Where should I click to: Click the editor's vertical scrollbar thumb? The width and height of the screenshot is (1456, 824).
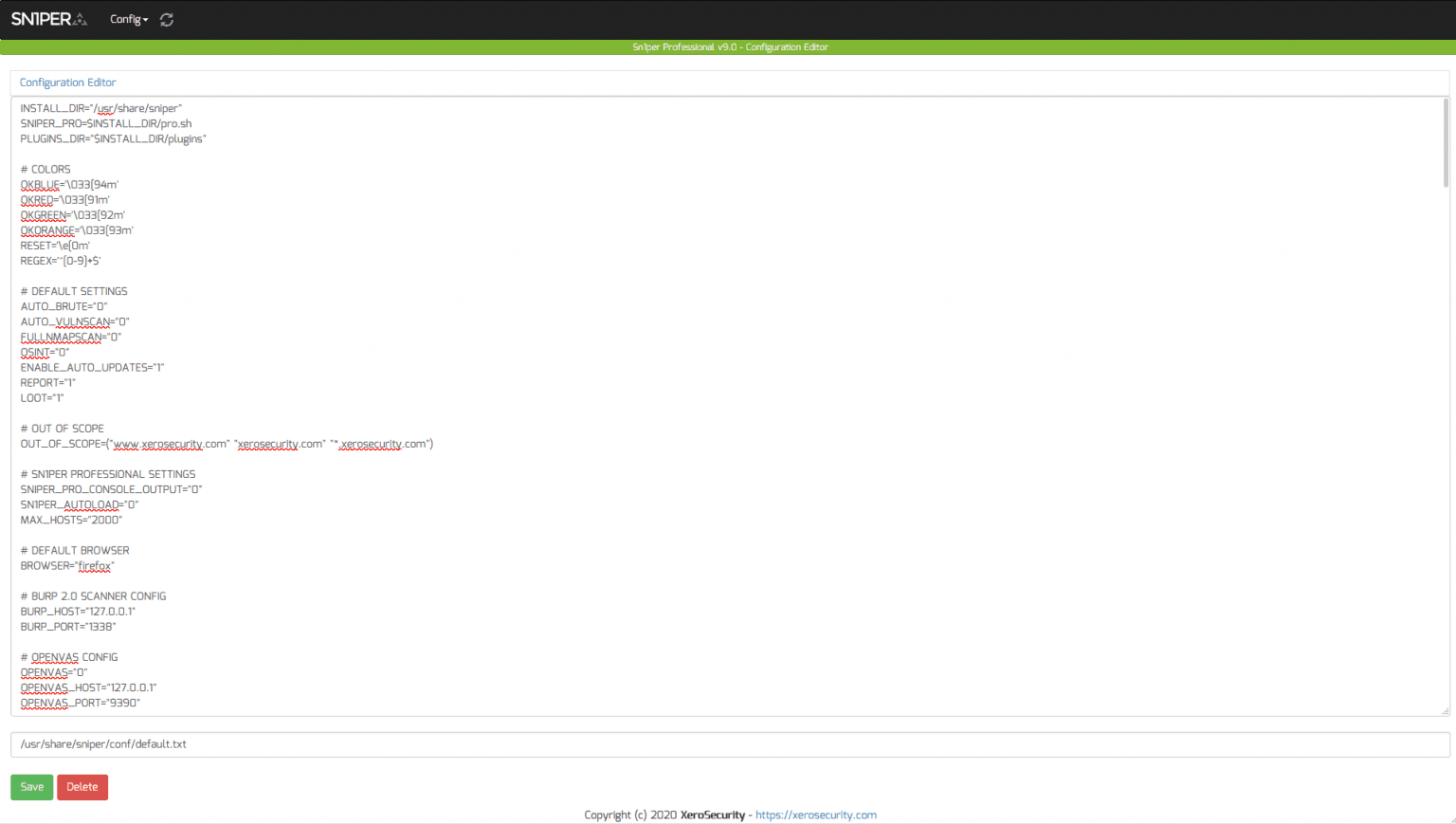click(1445, 142)
